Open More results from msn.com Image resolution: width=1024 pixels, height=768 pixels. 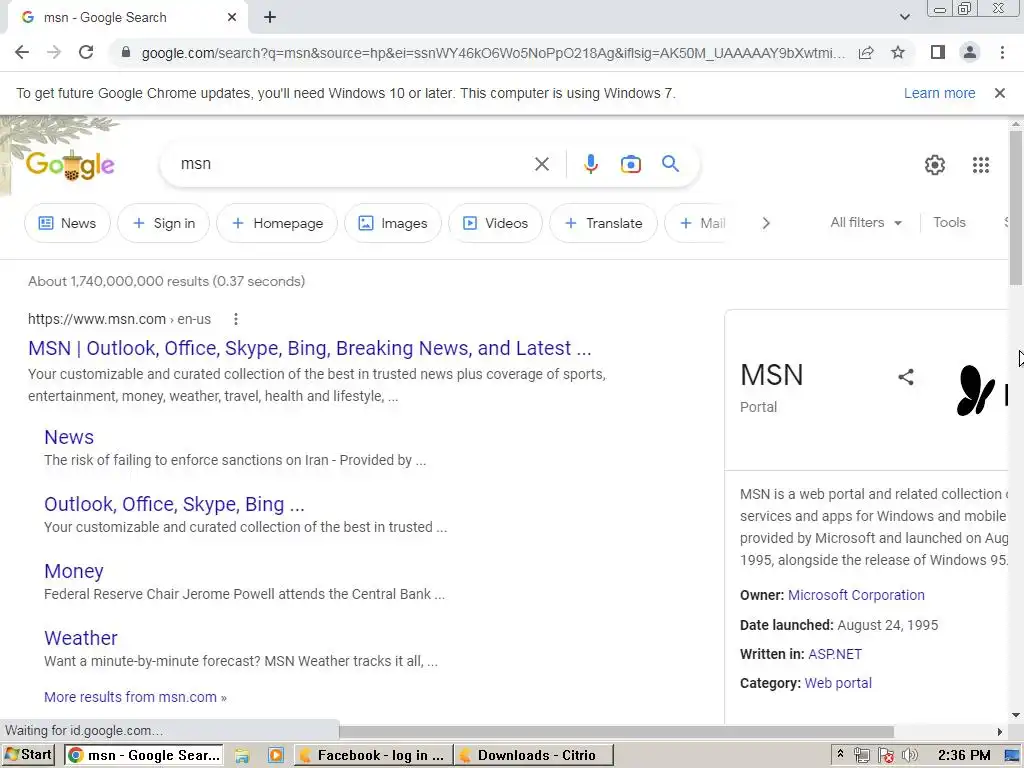(135, 697)
